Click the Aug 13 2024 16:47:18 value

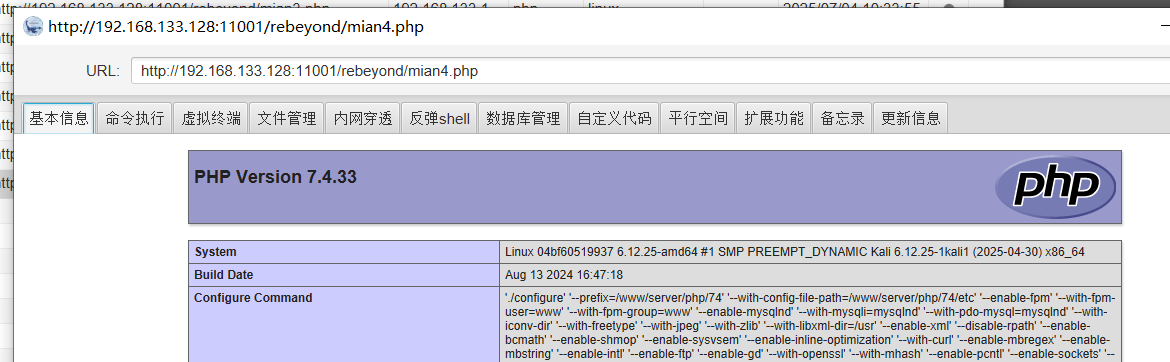coord(564,275)
